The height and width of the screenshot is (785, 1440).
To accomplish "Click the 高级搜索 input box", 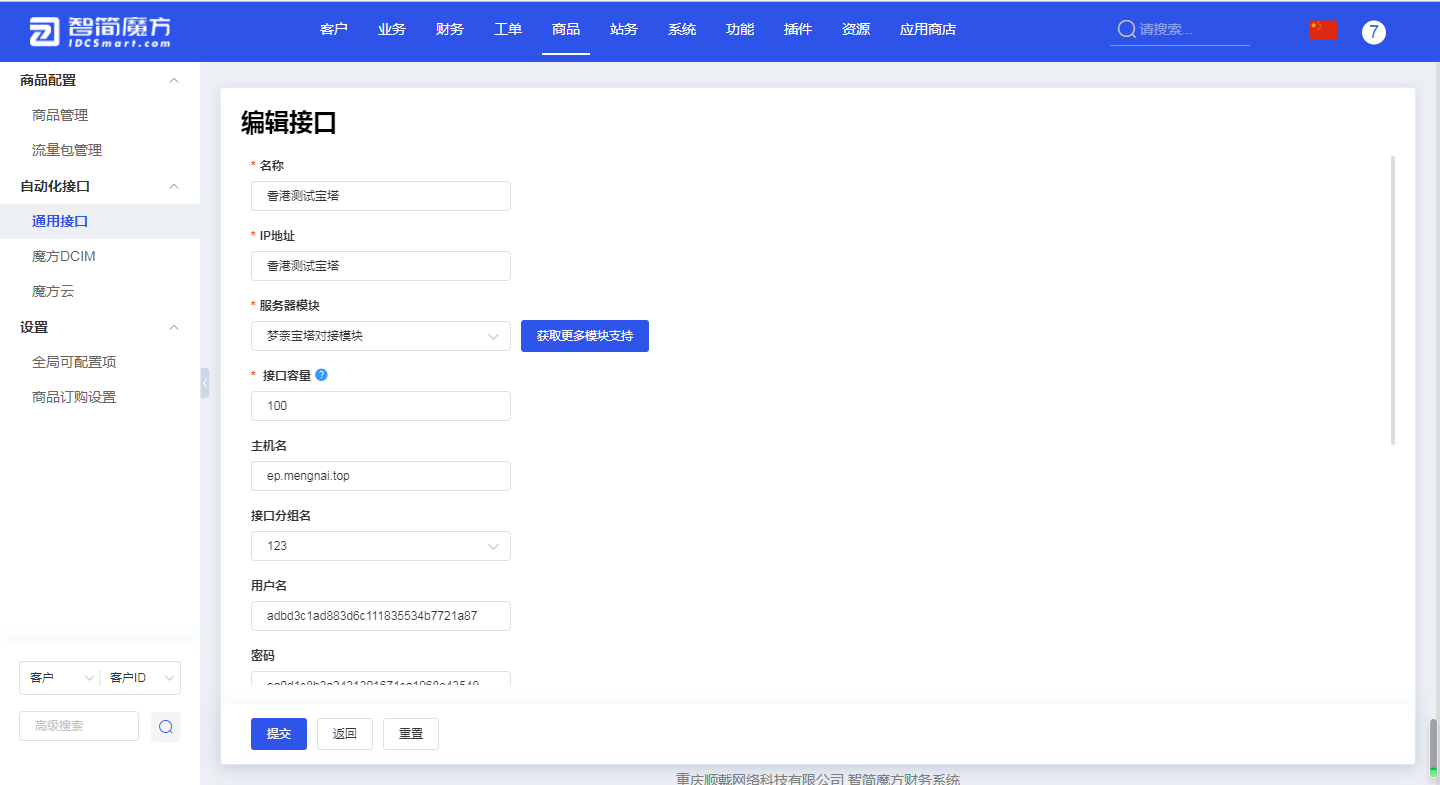I will point(79,726).
